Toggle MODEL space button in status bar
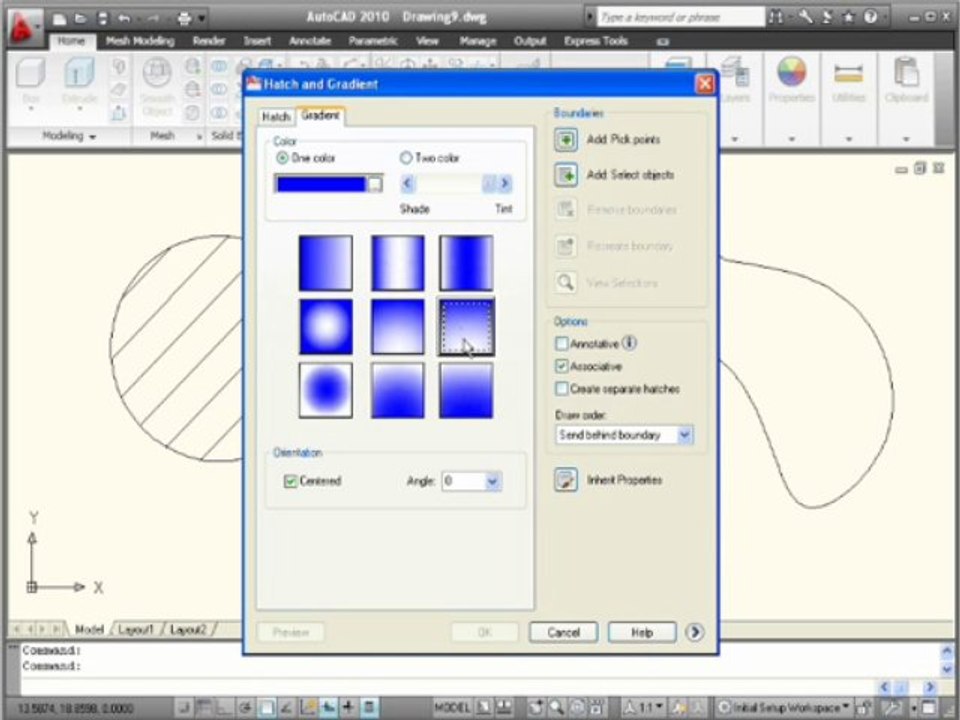The image size is (960, 720). pyautogui.click(x=452, y=708)
